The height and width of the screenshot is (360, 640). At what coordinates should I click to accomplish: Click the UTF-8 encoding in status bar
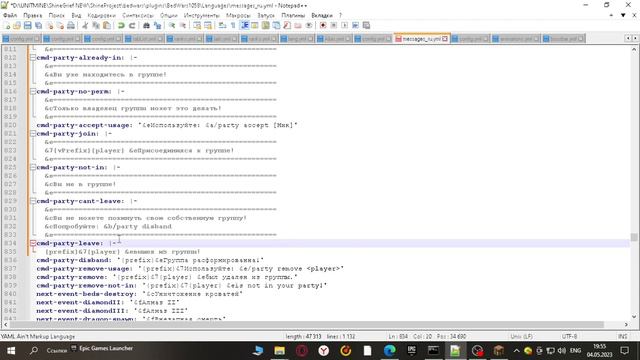(x=569, y=336)
